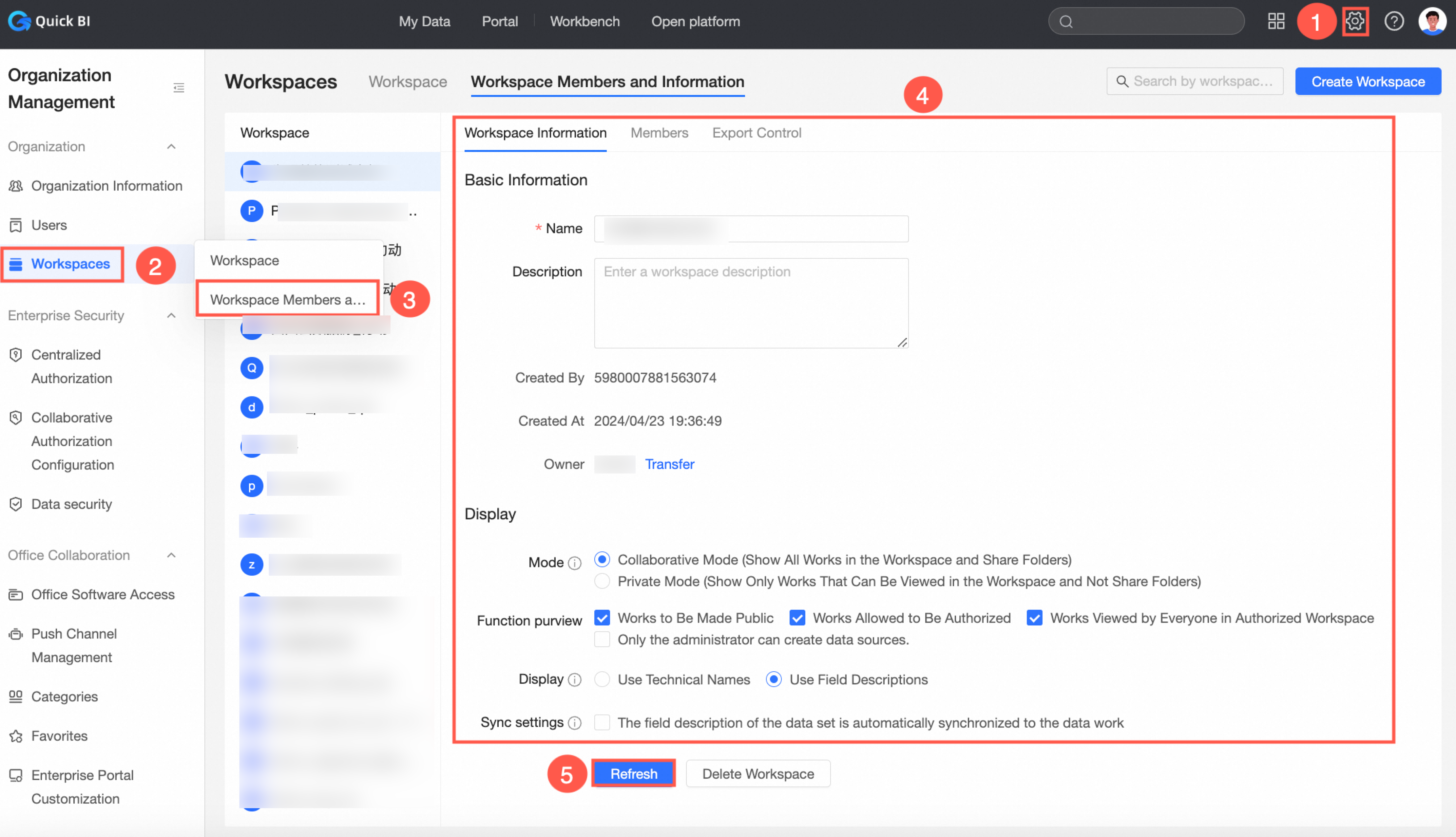This screenshot has height=837, width=1456.
Task: Enable Only the administrator can create data sources
Action: tap(602, 640)
